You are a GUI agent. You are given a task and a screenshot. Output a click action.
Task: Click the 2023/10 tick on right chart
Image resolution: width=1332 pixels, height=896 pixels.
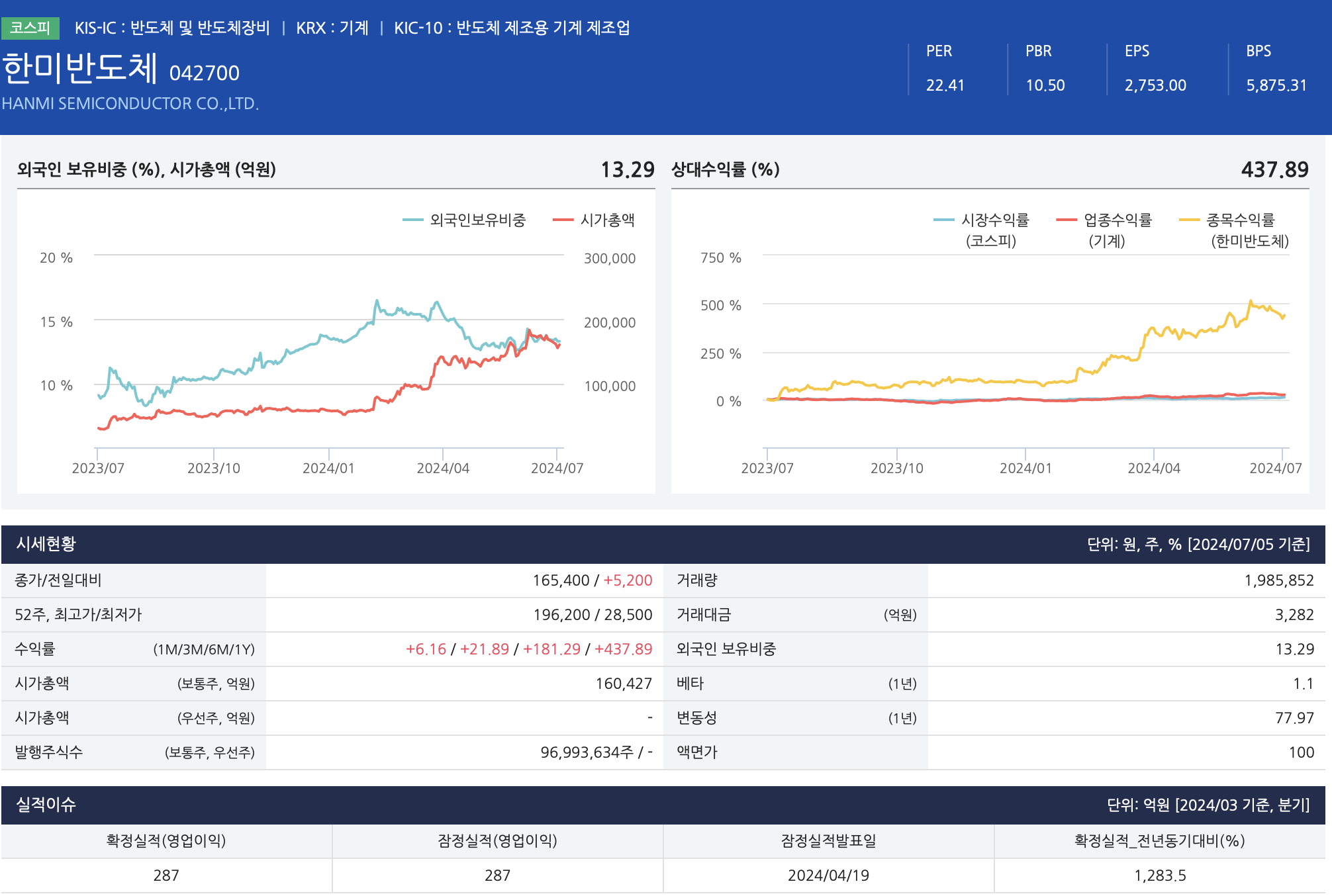tap(896, 468)
